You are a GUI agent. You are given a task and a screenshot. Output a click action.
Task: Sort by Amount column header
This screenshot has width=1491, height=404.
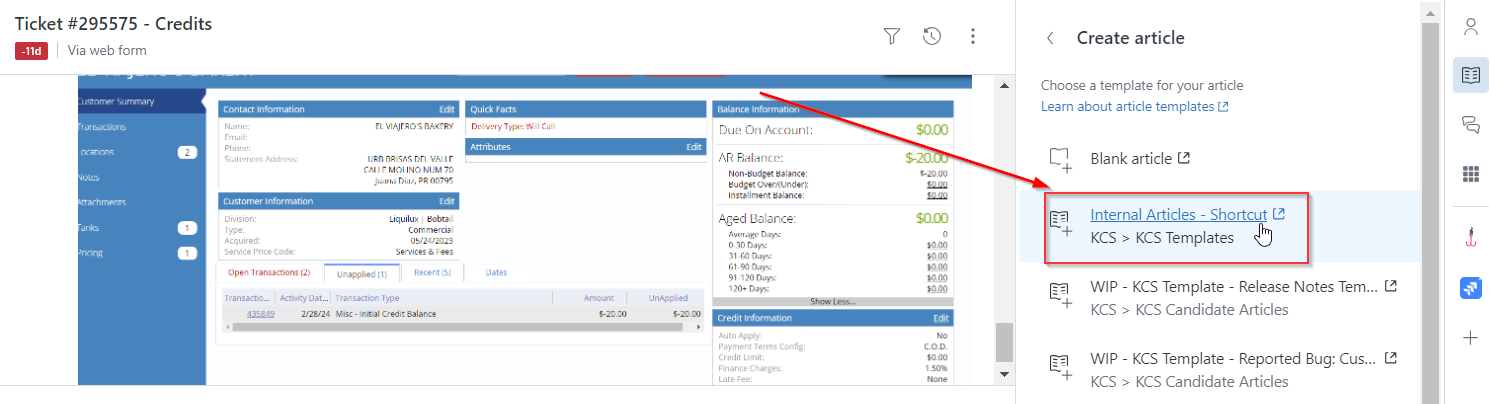click(x=598, y=298)
